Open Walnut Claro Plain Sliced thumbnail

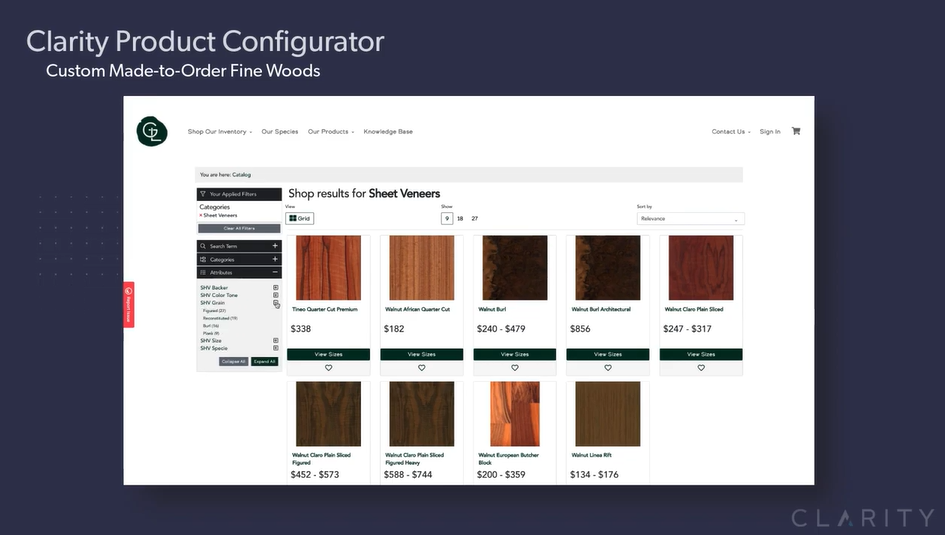(701, 268)
